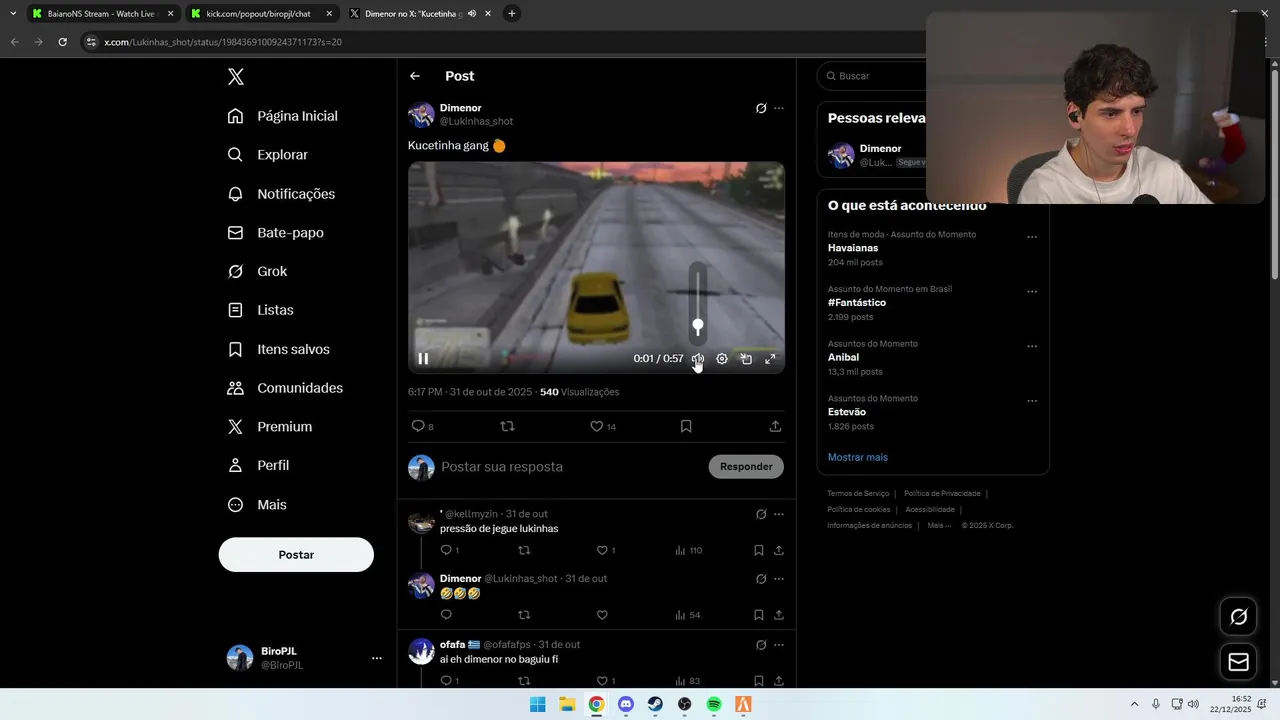Open Explorar in the sidebar
This screenshot has width=1280, height=720.
click(268, 155)
